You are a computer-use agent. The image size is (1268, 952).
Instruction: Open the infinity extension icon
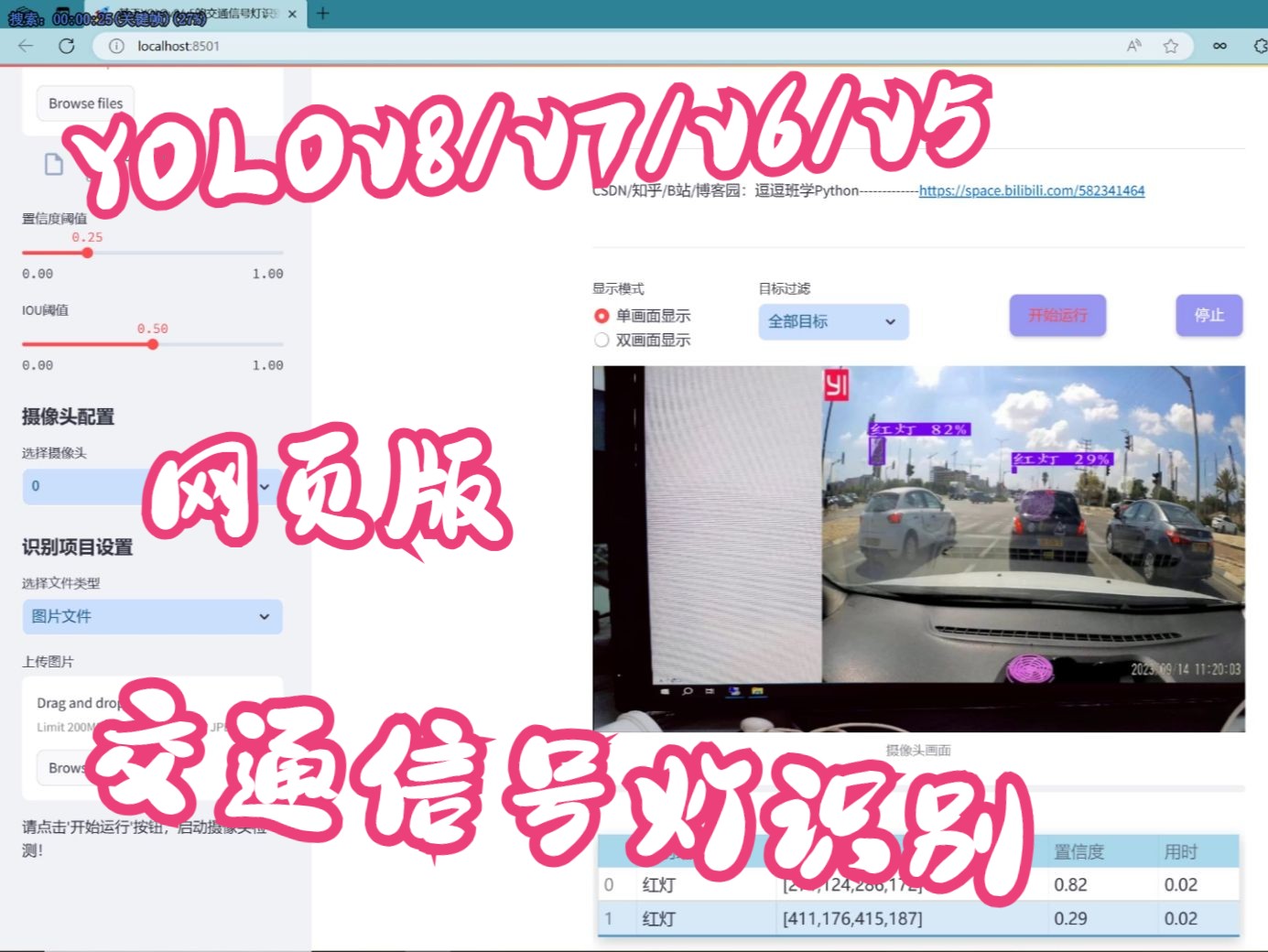[1219, 46]
